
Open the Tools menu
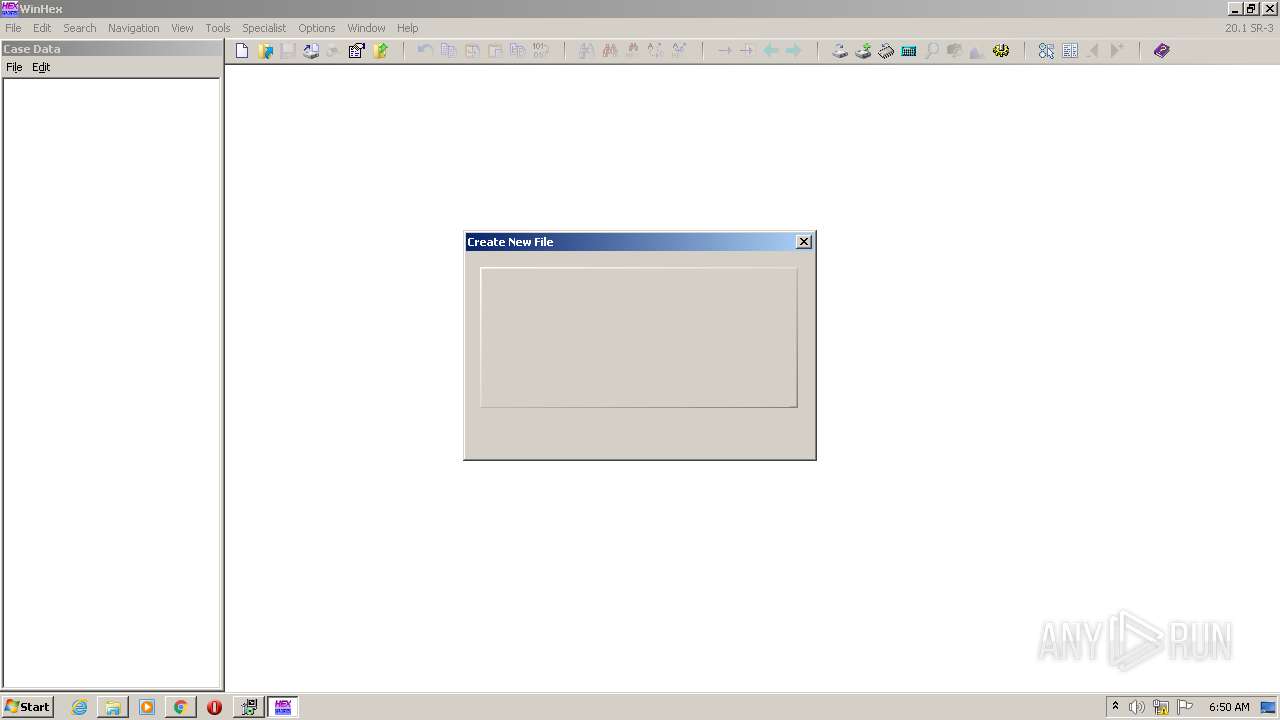pyautogui.click(x=217, y=28)
